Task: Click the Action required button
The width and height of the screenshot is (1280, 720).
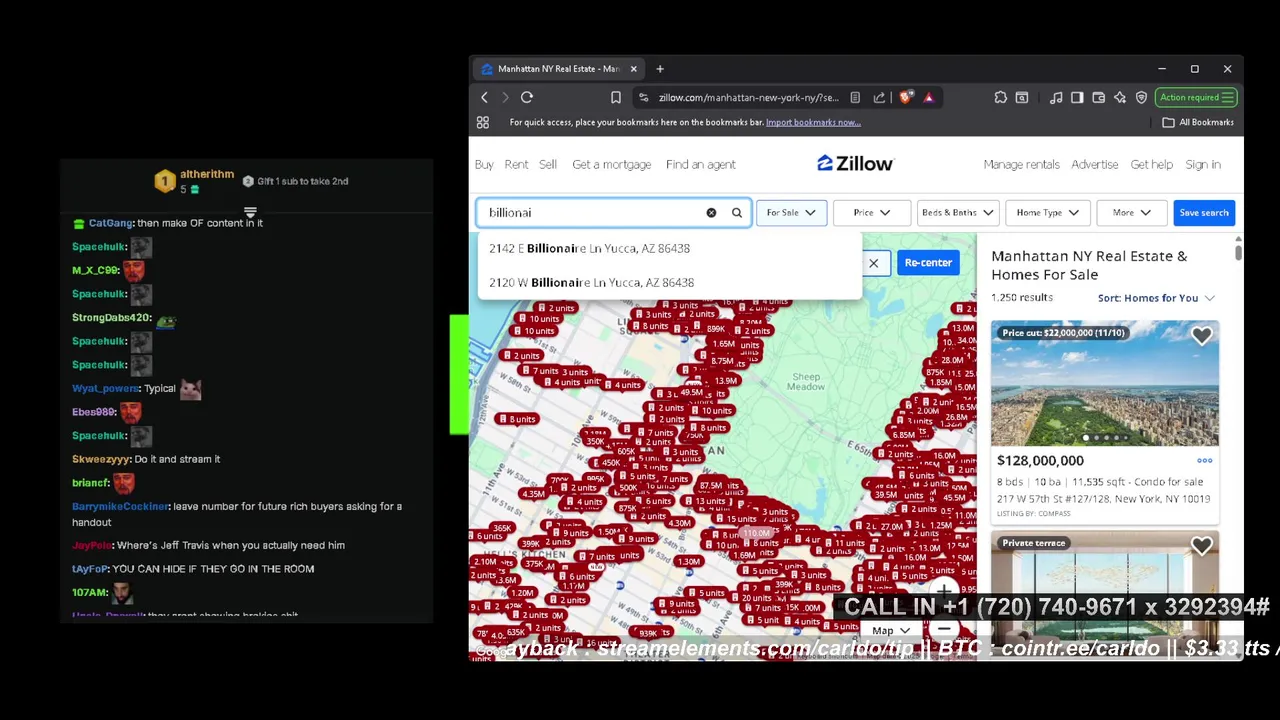Action: coord(1197,97)
